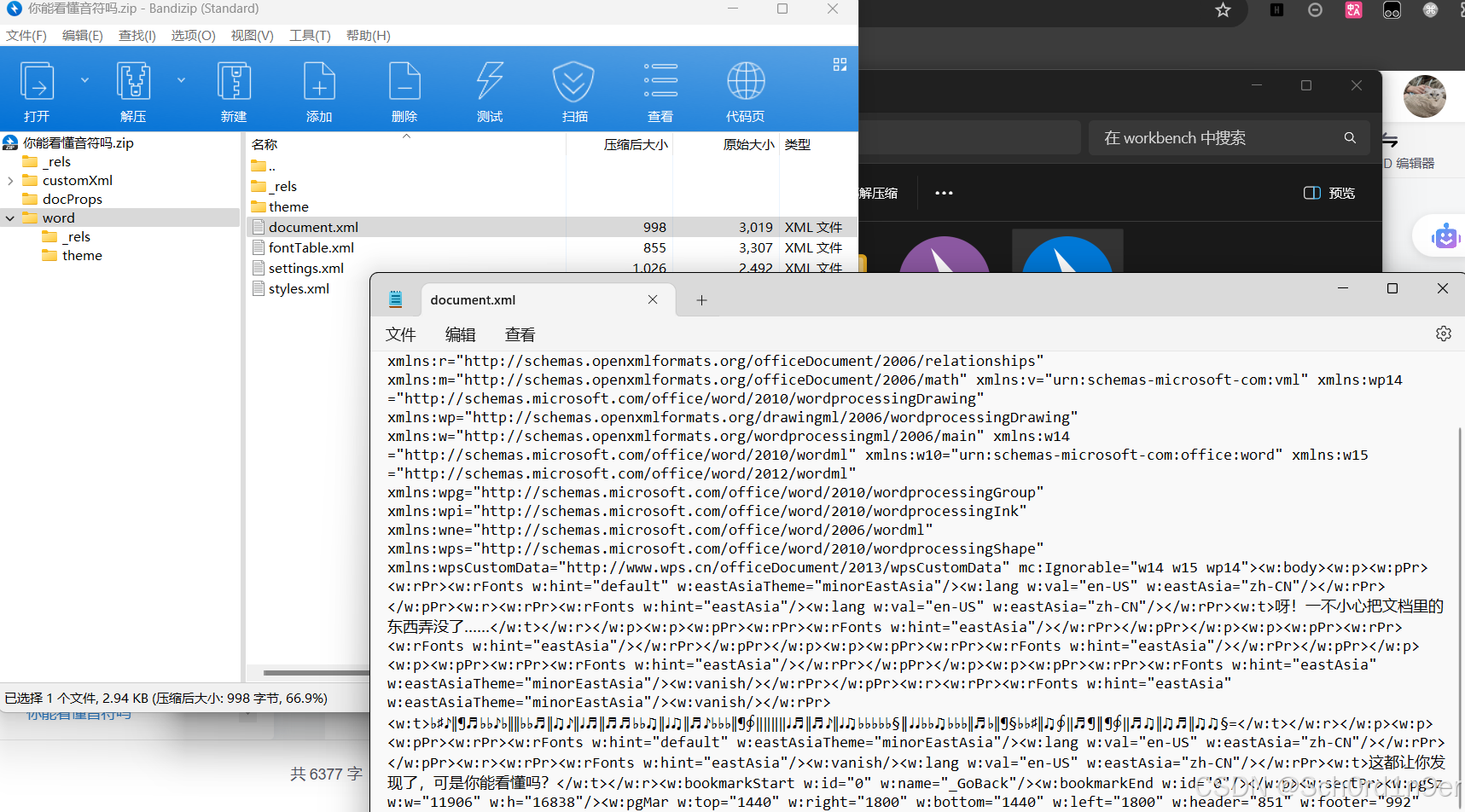This screenshot has width=1465, height=812.
Task: Click the 在 workbench 中搜索 search field
Action: [1229, 137]
